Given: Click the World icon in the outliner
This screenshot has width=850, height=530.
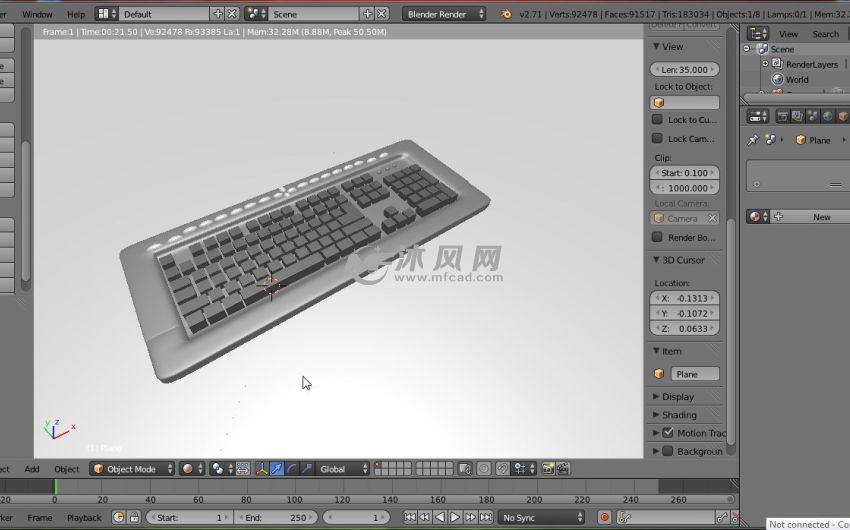Looking at the screenshot, I should pos(777,80).
